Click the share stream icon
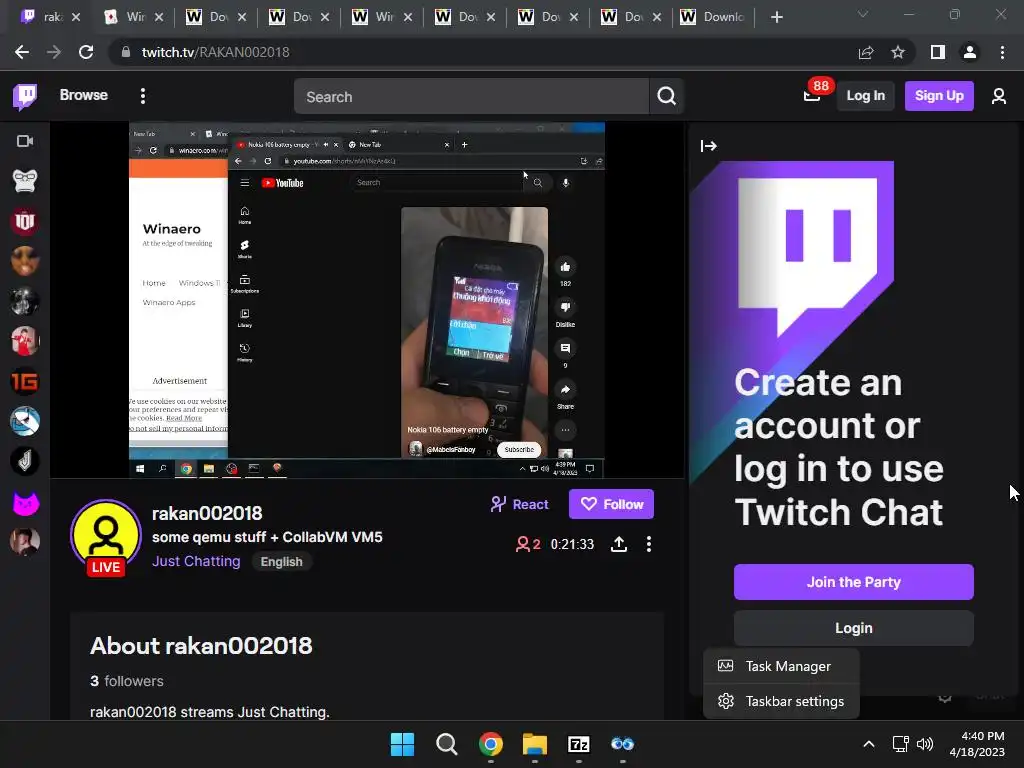The image size is (1024, 768). 618,544
